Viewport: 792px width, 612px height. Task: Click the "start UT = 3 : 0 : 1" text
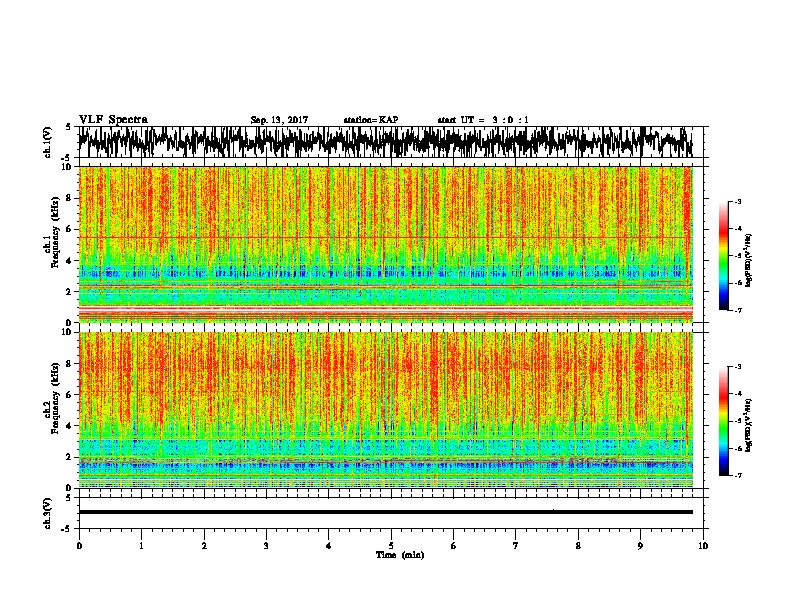pyautogui.click(x=483, y=120)
